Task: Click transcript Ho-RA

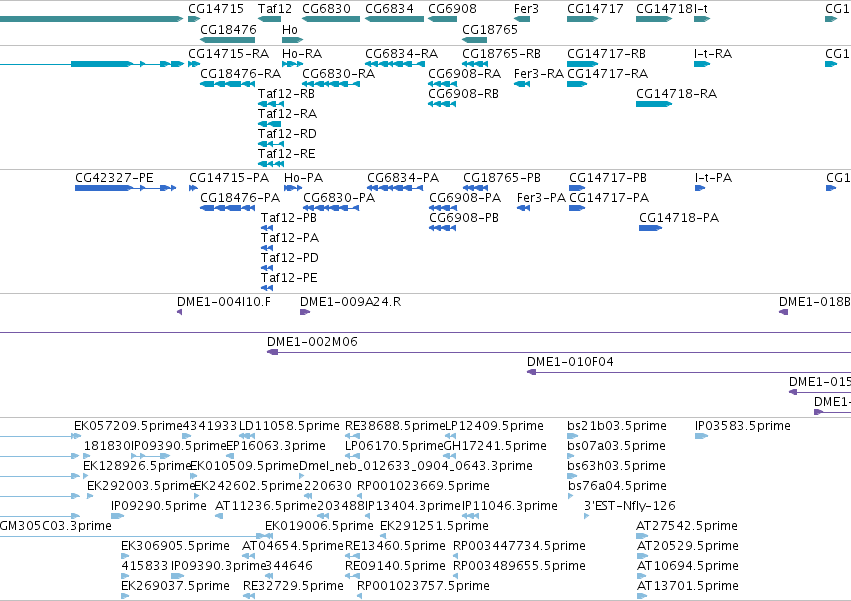Action: pyautogui.click(x=302, y=54)
